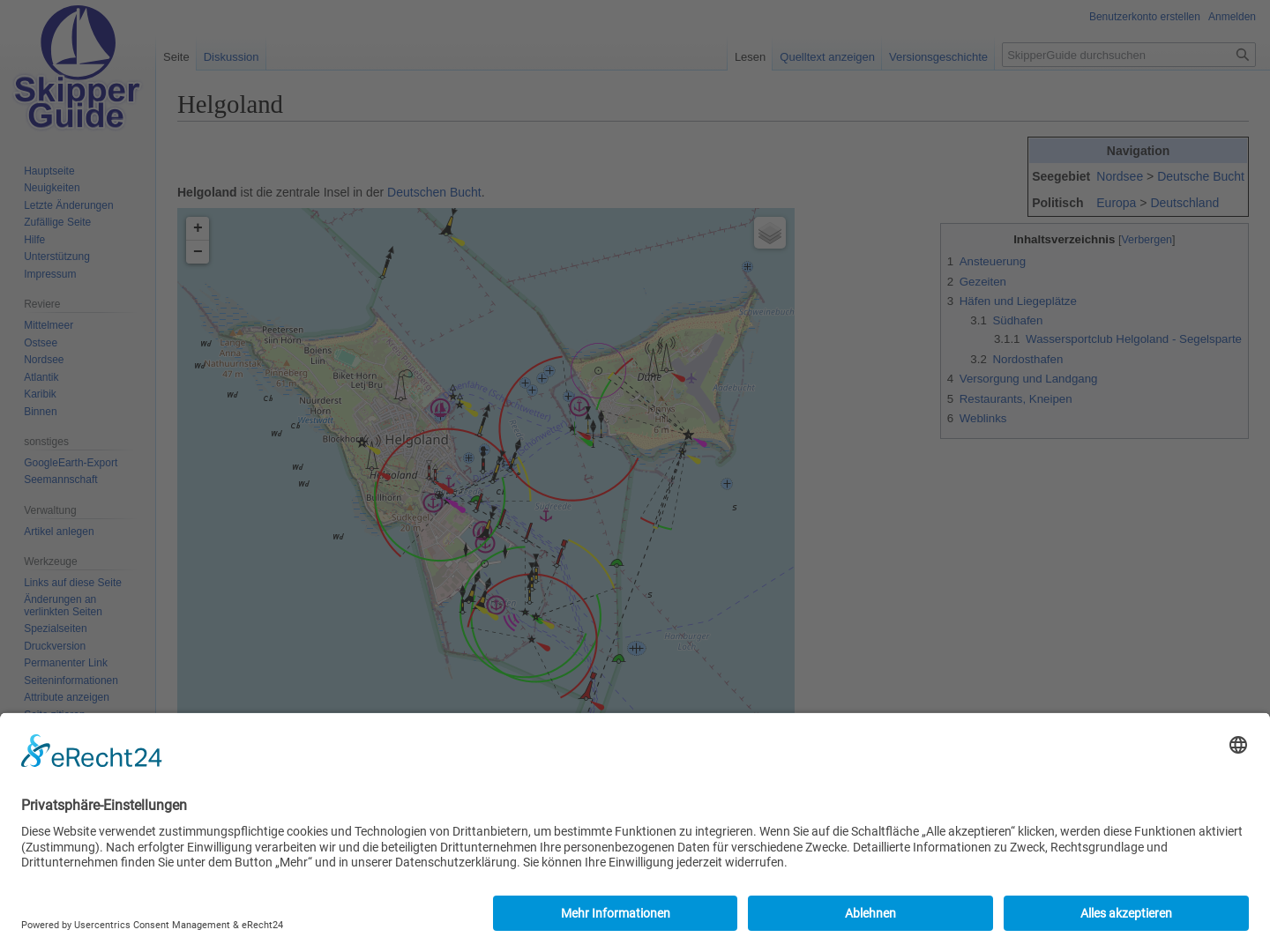Open the Druckversion link
This screenshot has height=952, width=1270.
coord(55,646)
